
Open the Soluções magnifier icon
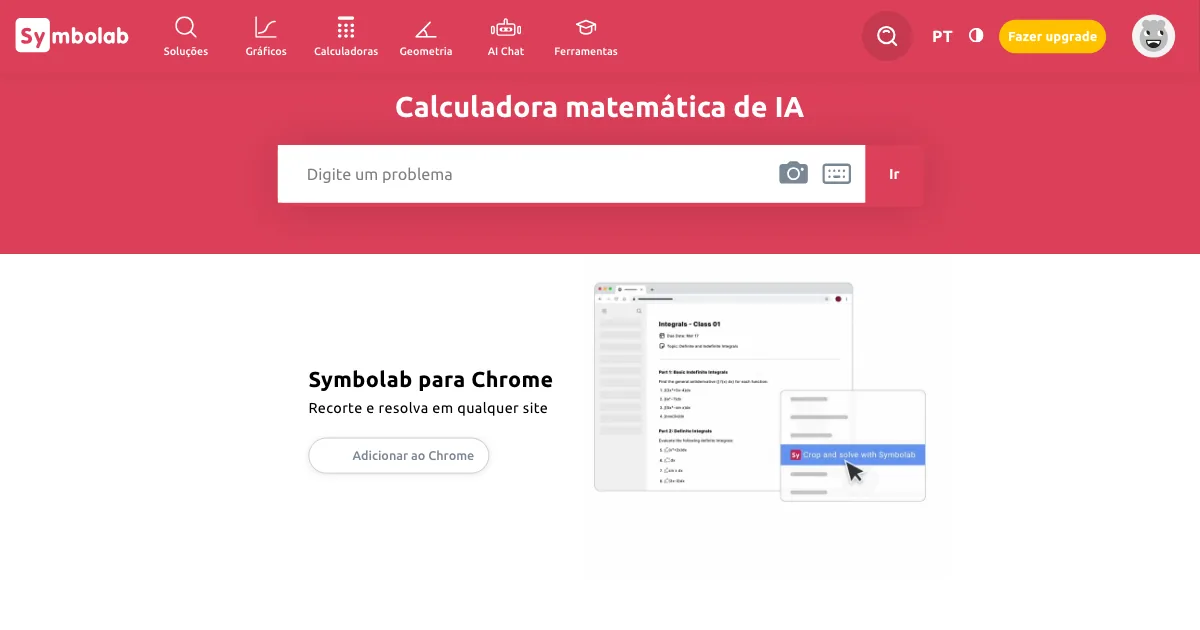tap(186, 28)
